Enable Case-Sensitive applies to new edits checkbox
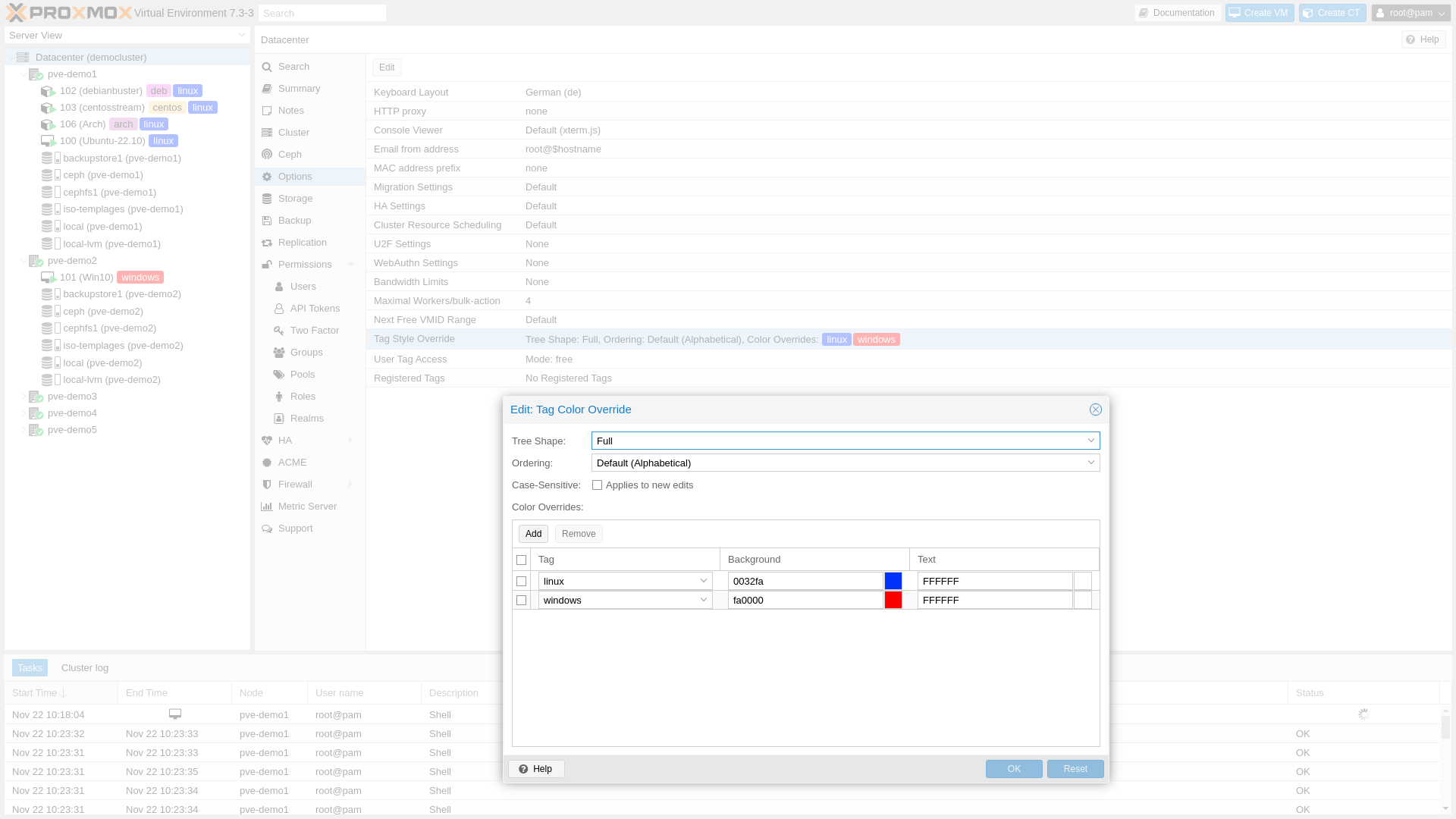This screenshot has height=819, width=1456. (x=597, y=485)
